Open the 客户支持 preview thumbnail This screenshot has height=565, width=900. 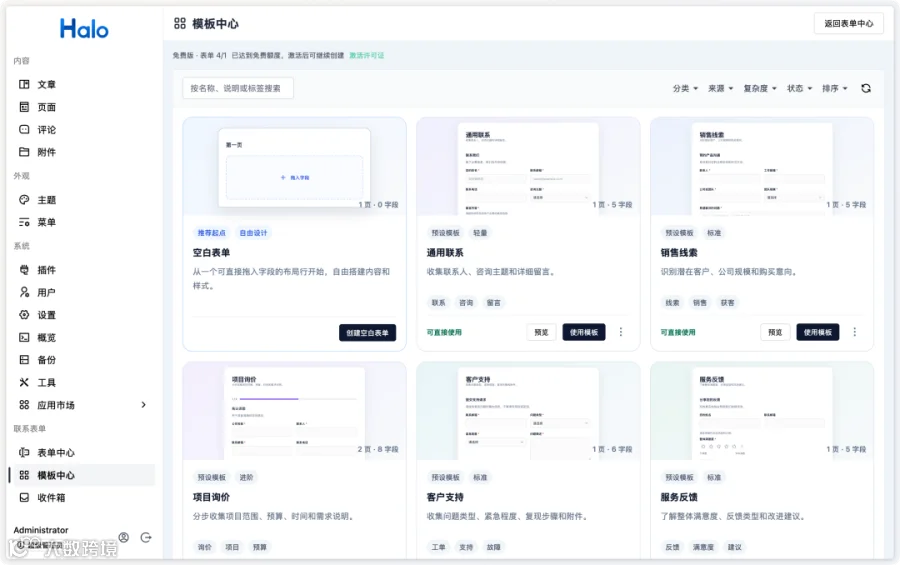[528, 411]
